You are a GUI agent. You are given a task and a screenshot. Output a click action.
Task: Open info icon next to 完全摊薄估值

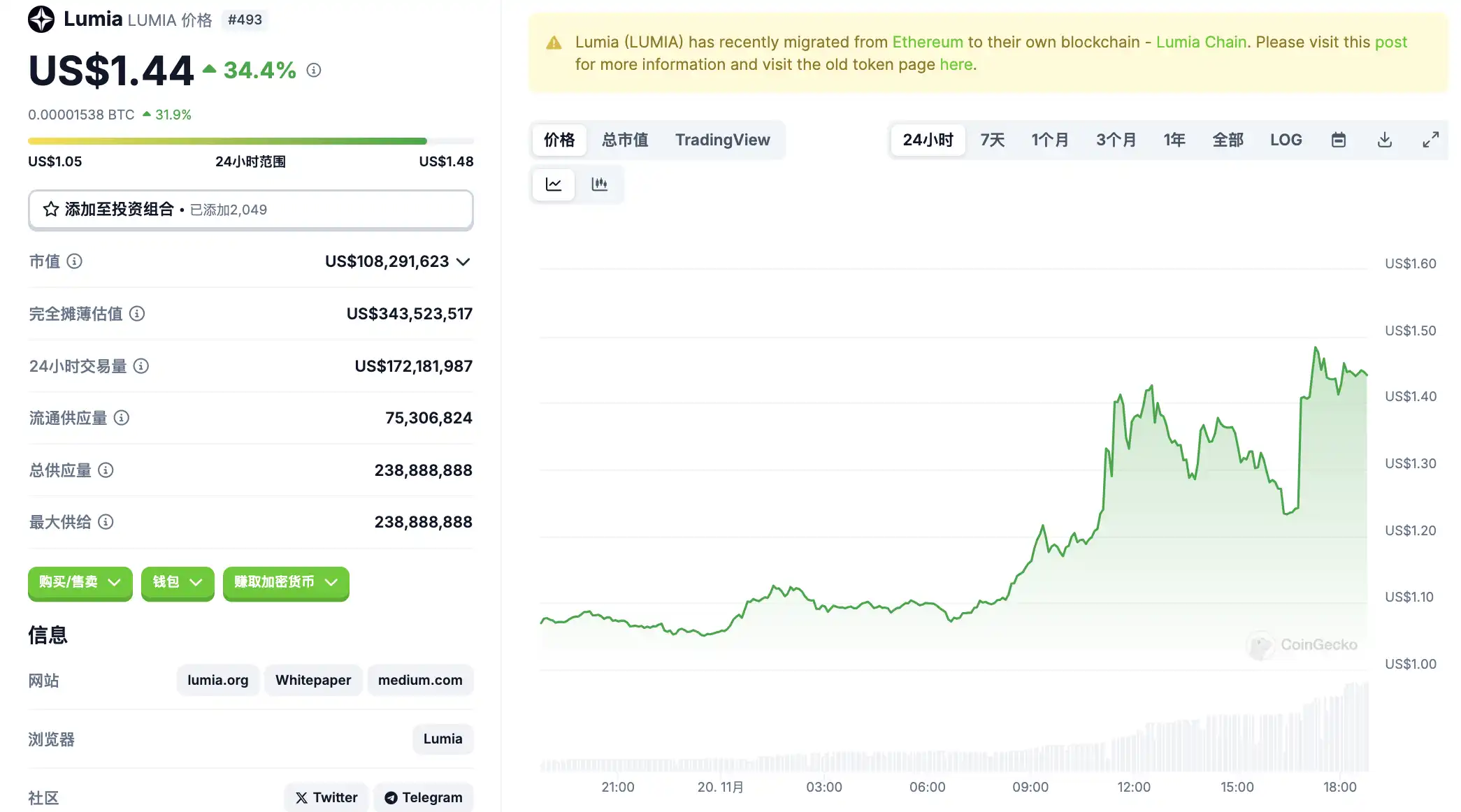click(x=137, y=314)
